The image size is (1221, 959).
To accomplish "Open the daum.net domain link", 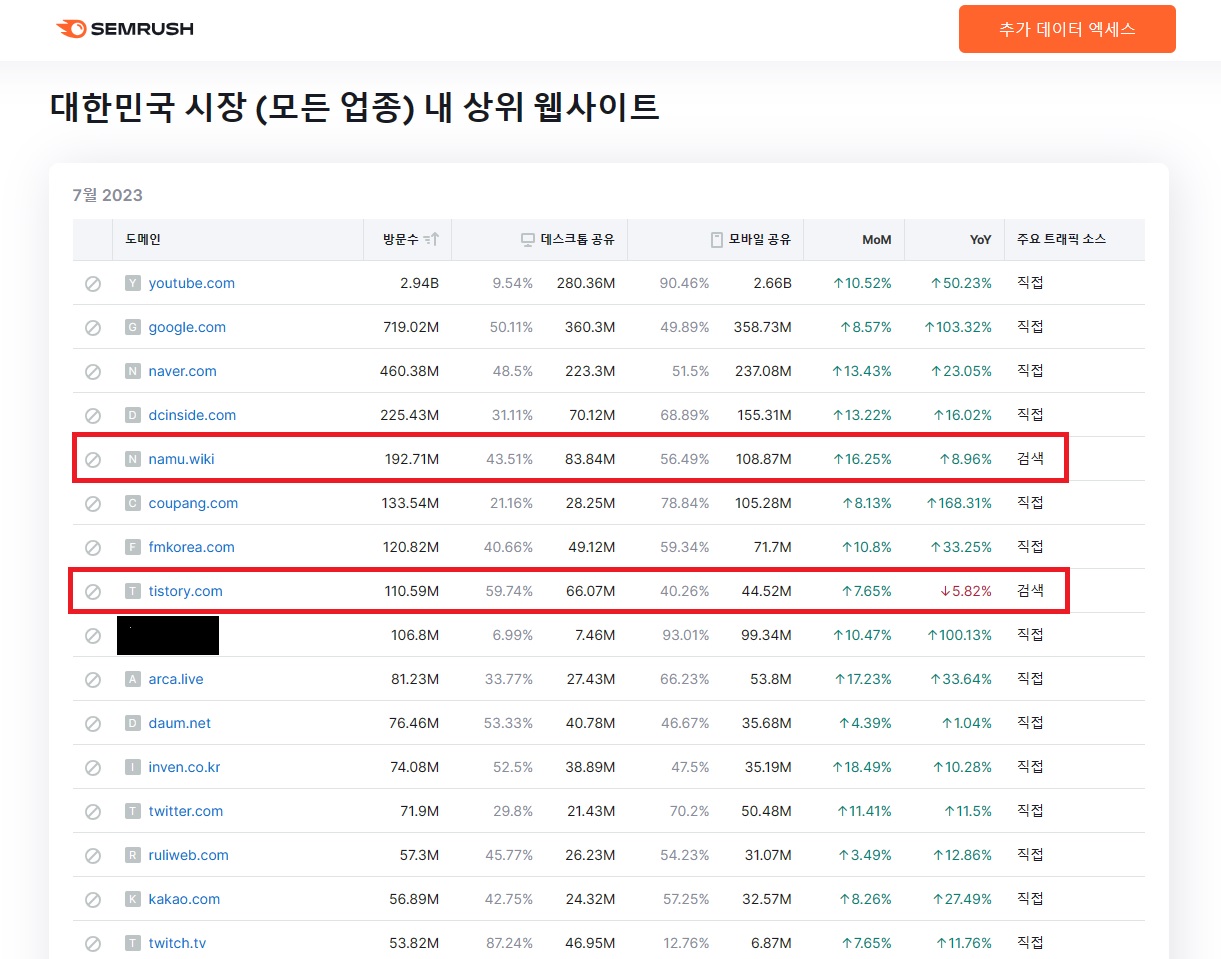I will tap(180, 723).
